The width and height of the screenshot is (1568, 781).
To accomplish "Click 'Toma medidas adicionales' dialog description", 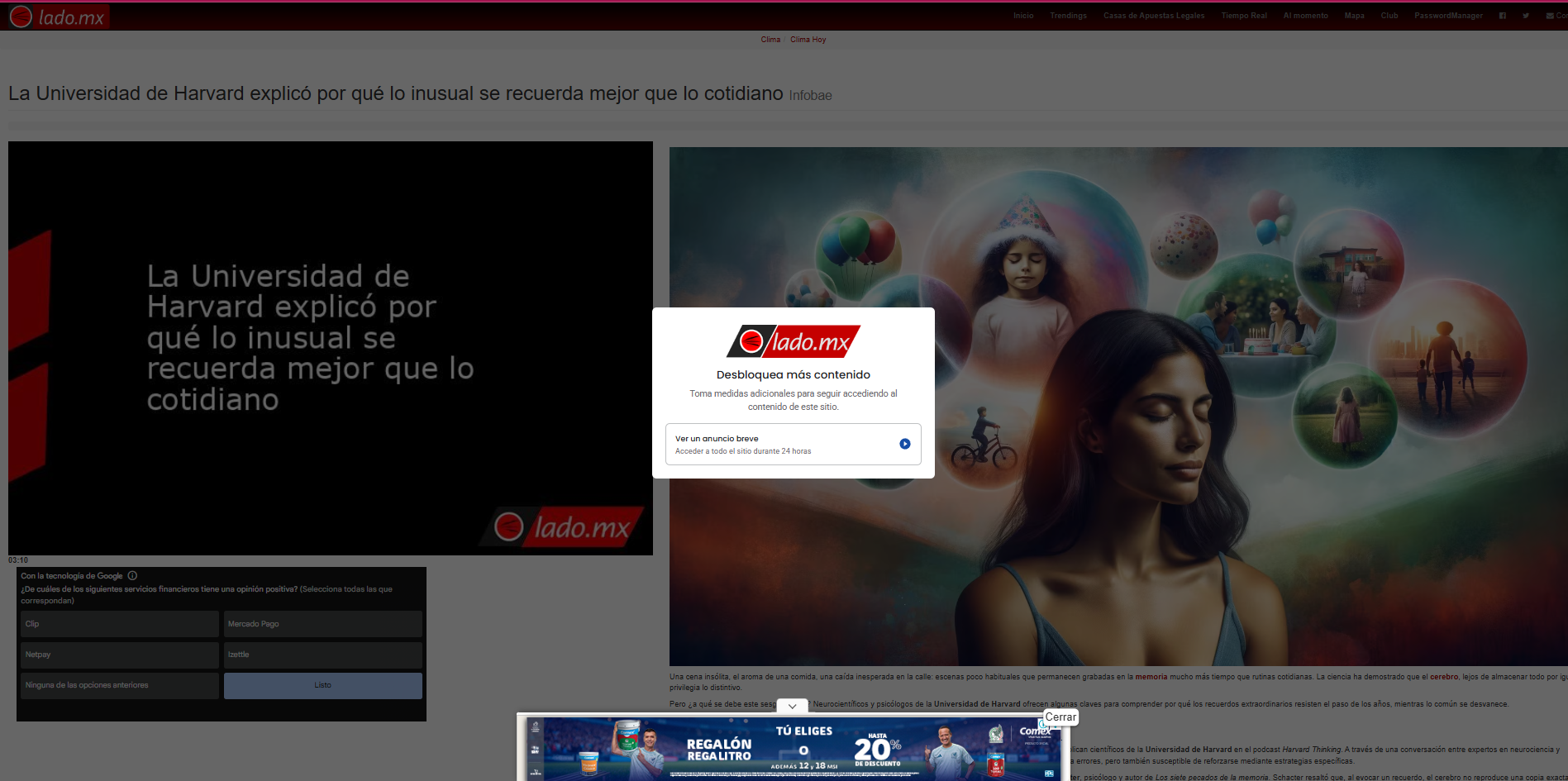I will tap(794, 400).
